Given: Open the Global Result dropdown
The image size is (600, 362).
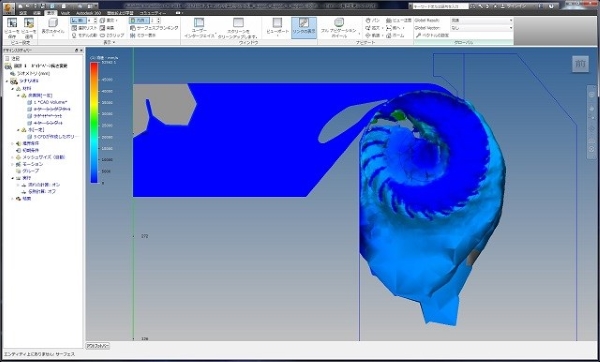Looking at the screenshot, I should [481, 20].
